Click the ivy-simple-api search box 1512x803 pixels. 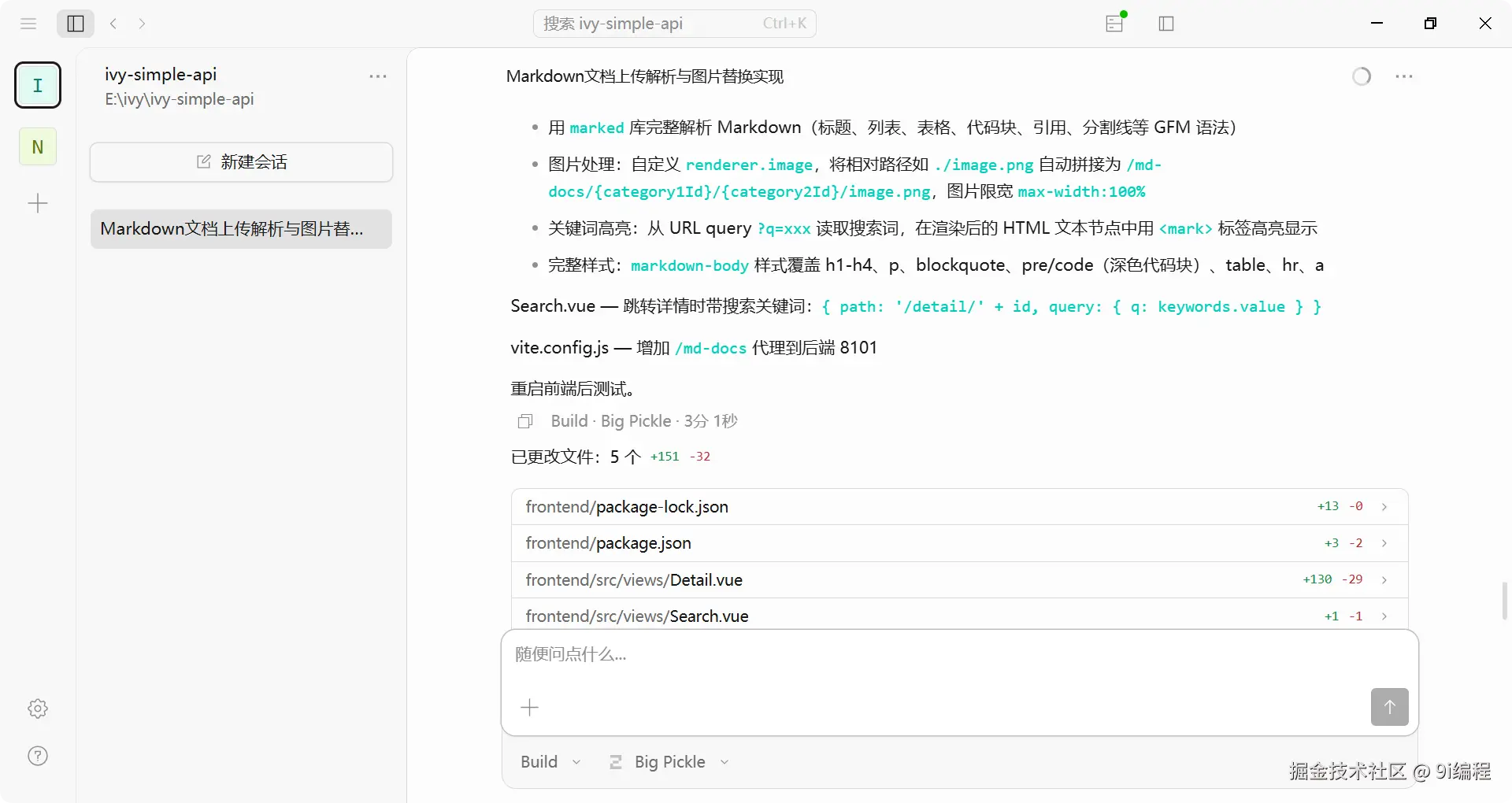pyautogui.click(x=675, y=24)
